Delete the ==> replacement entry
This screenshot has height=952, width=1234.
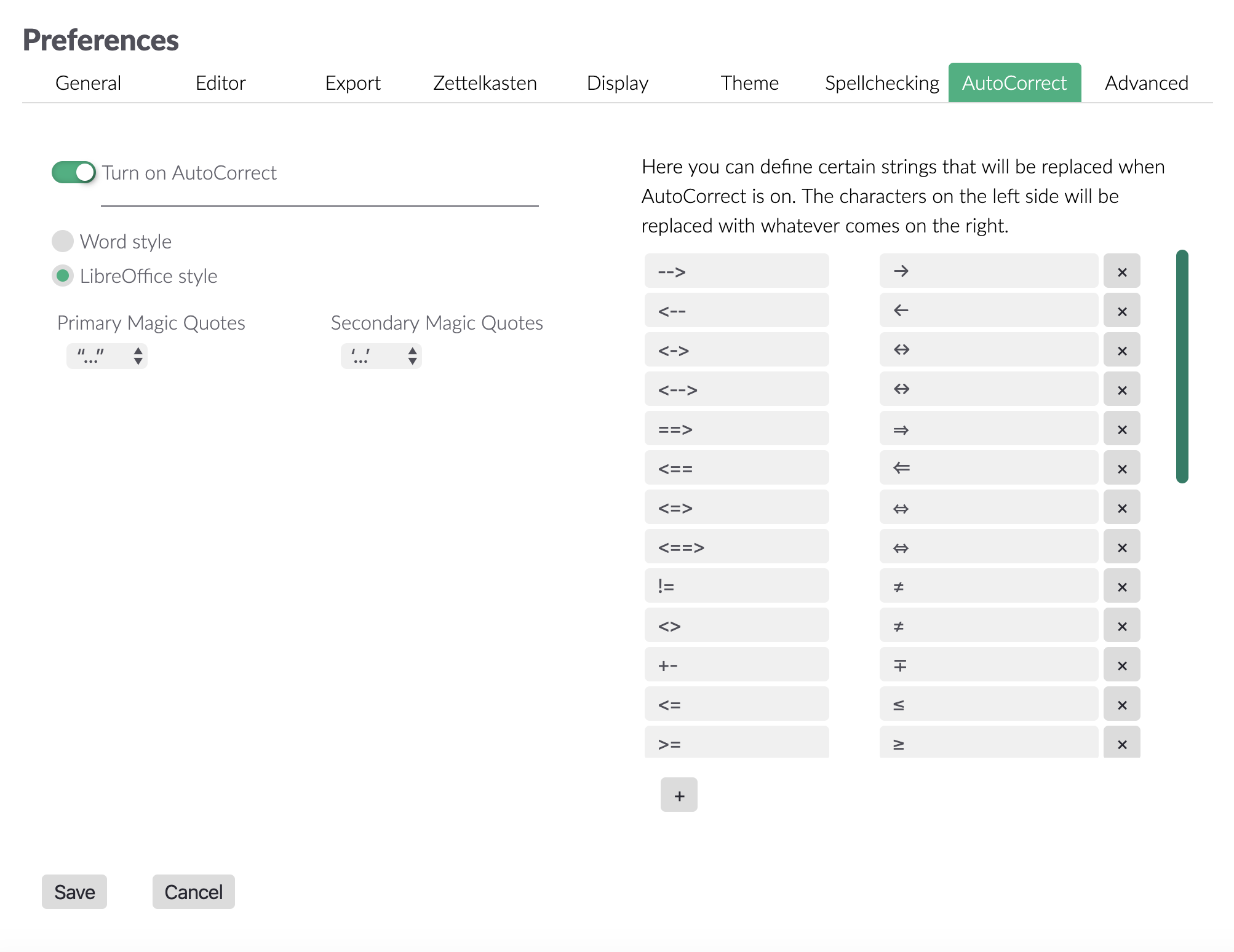click(1121, 428)
